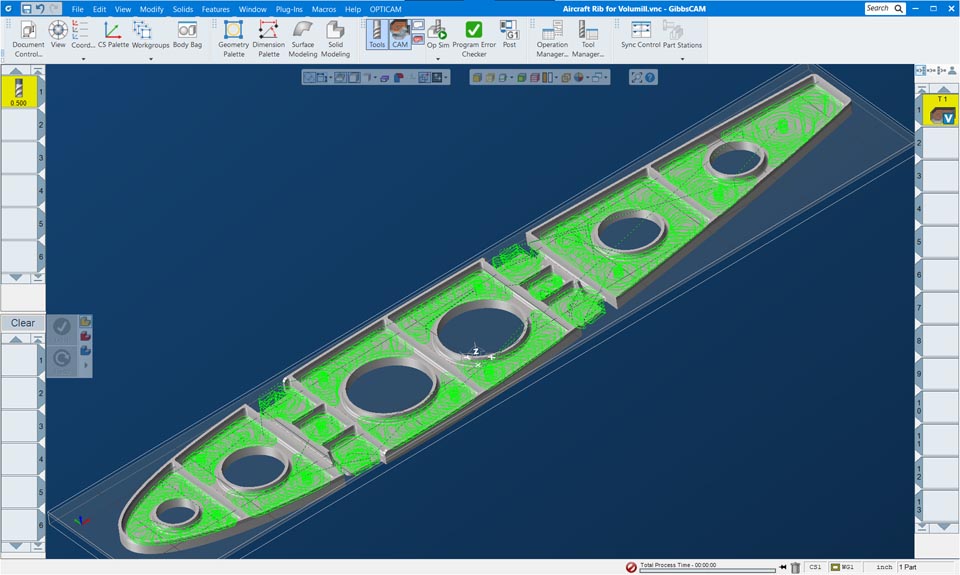Click the trash can in status bar

pos(795,567)
